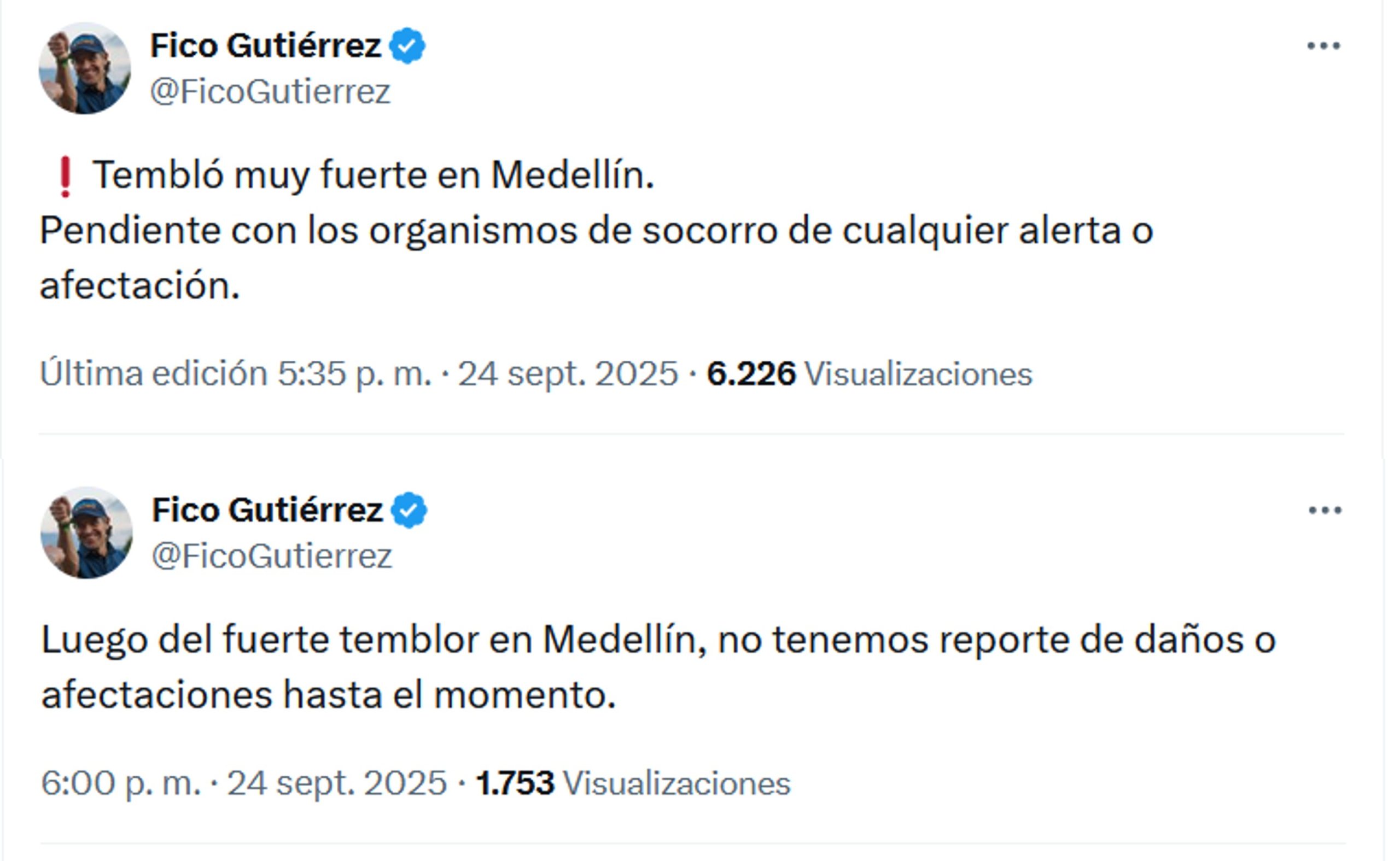
Task: Click the red exclamation mark emoji
Action: coord(66,177)
